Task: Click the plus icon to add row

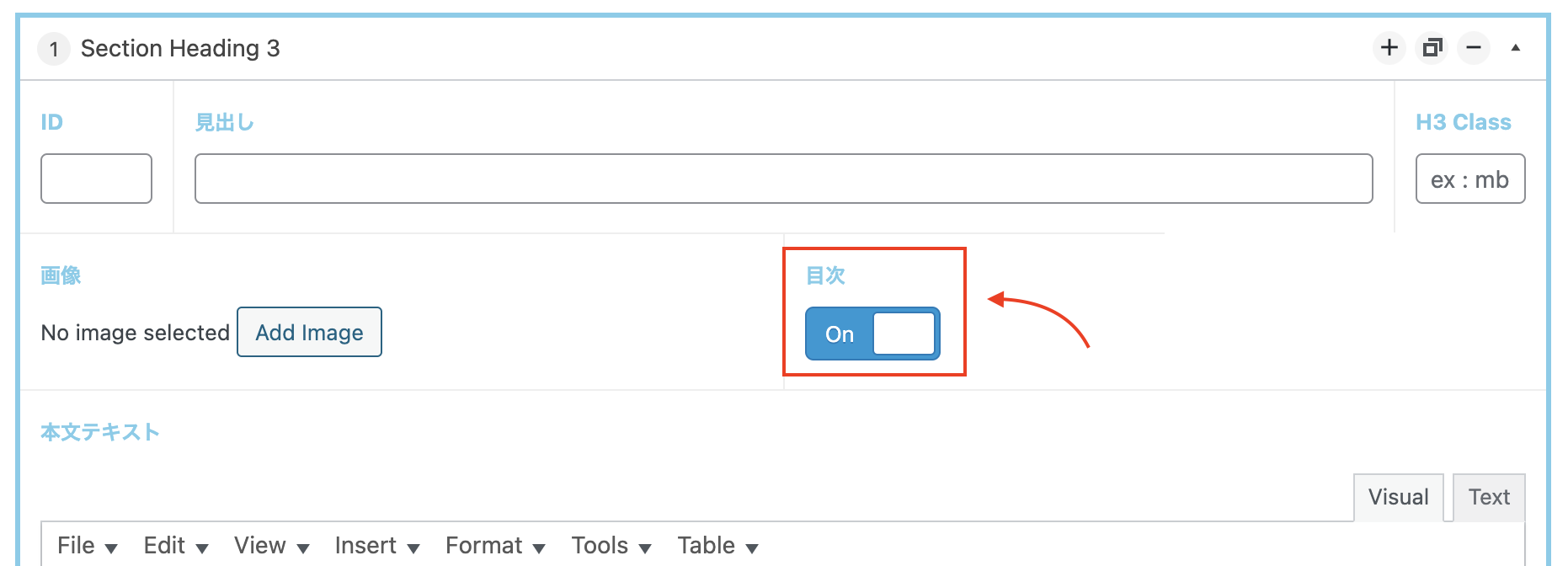Action: point(1389,48)
